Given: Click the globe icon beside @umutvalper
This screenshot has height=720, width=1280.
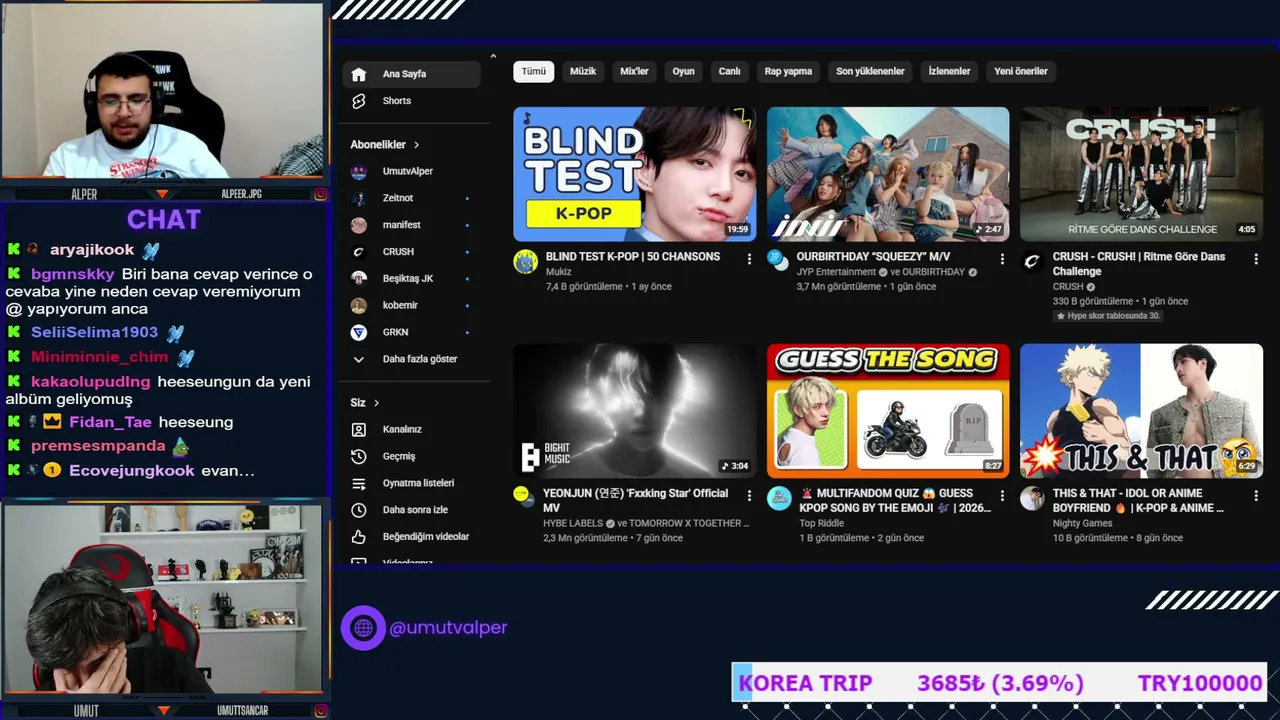Looking at the screenshot, I should pos(363,628).
